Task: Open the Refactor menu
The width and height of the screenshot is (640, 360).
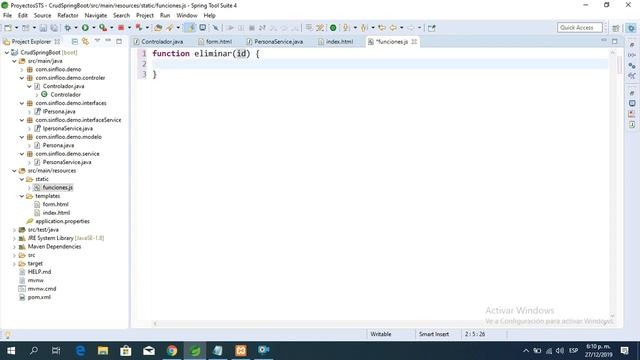Action: point(68,16)
